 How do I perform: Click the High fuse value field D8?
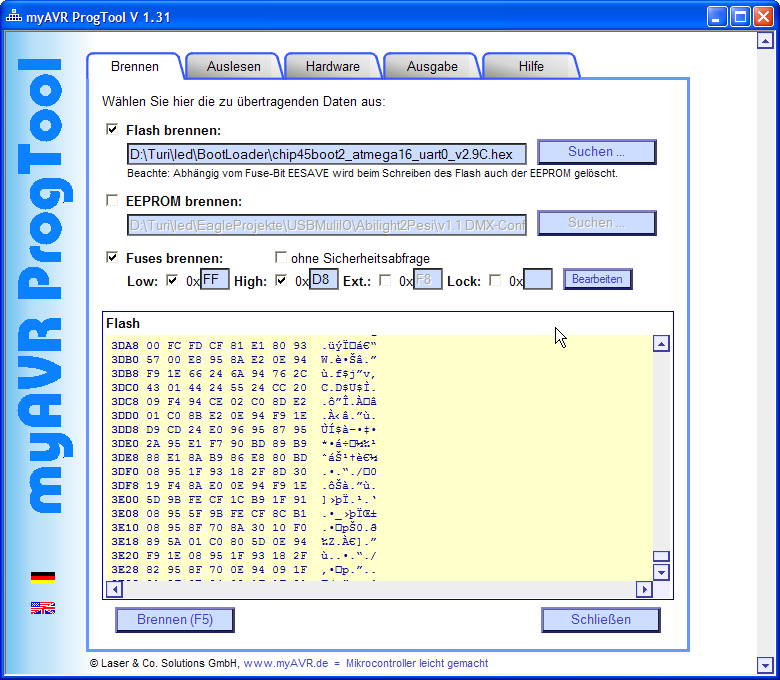click(323, 279)
